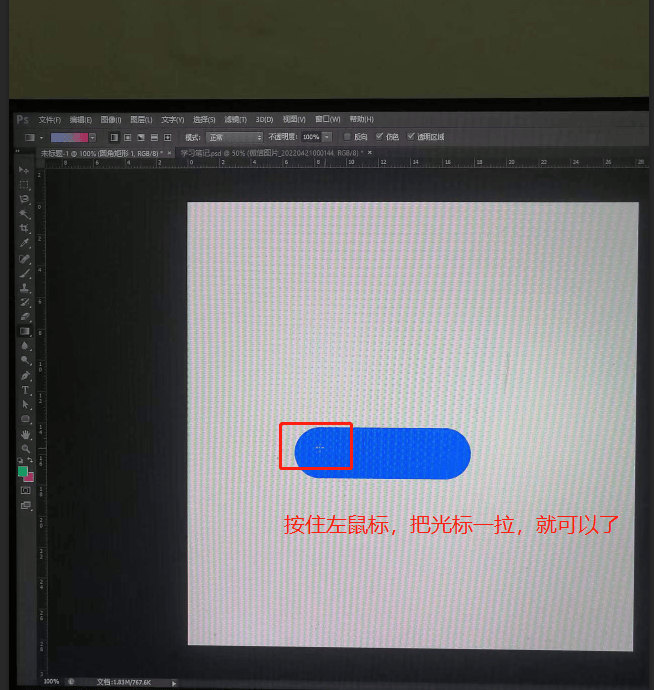
Task: Select the Horizontal Type tool
Action: [25, 389]
